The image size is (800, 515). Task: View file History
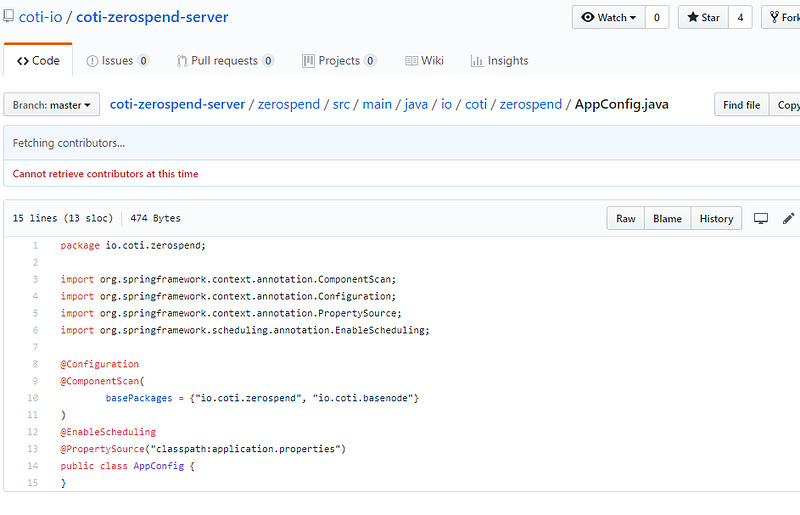point(716,219)
